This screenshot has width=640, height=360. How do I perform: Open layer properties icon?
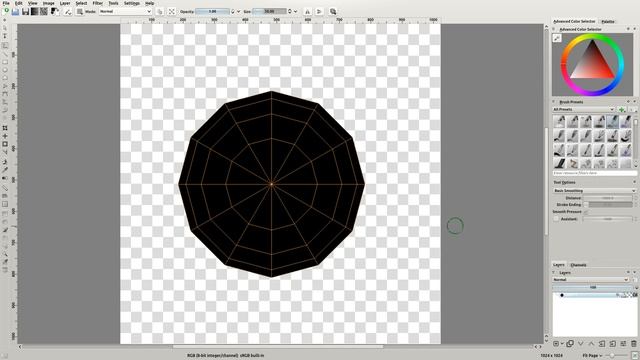[x=623, y=344]
